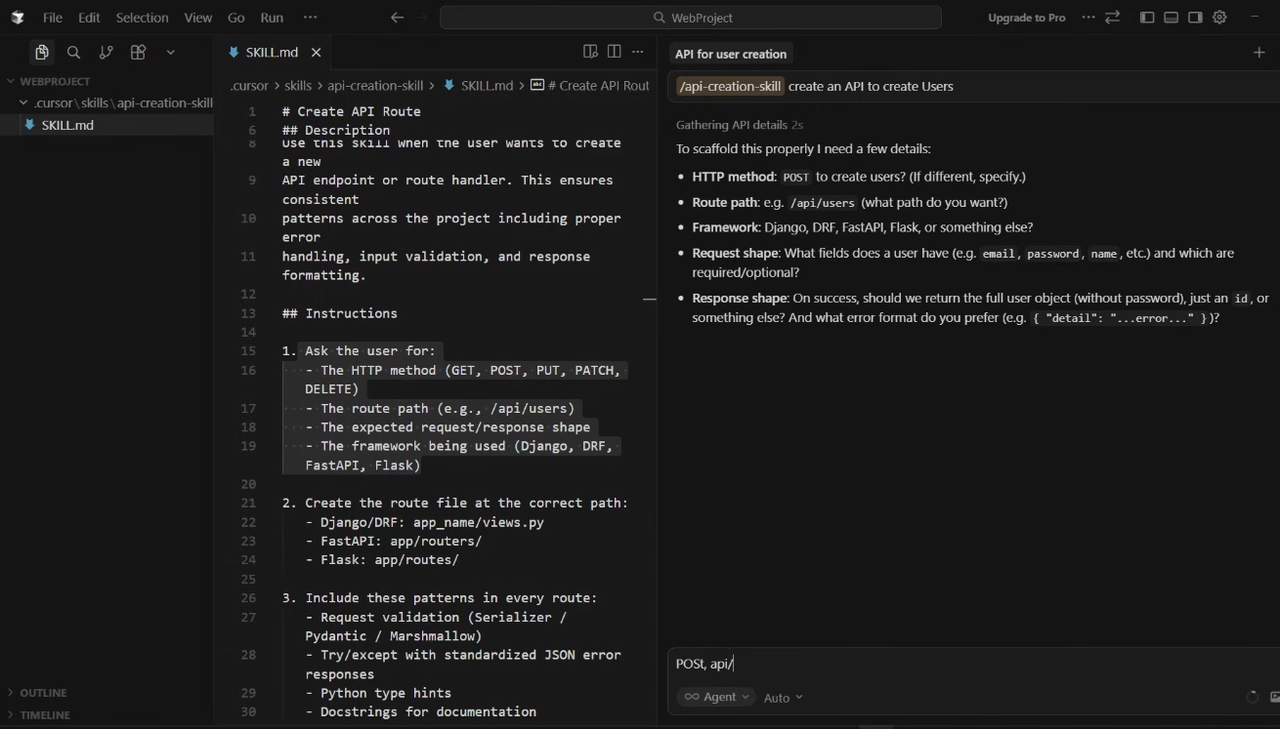This screenshot has height=729, width=1280.
Task: Click the '- The expected request/response shape' line
Action: click(x=448, y=427)
